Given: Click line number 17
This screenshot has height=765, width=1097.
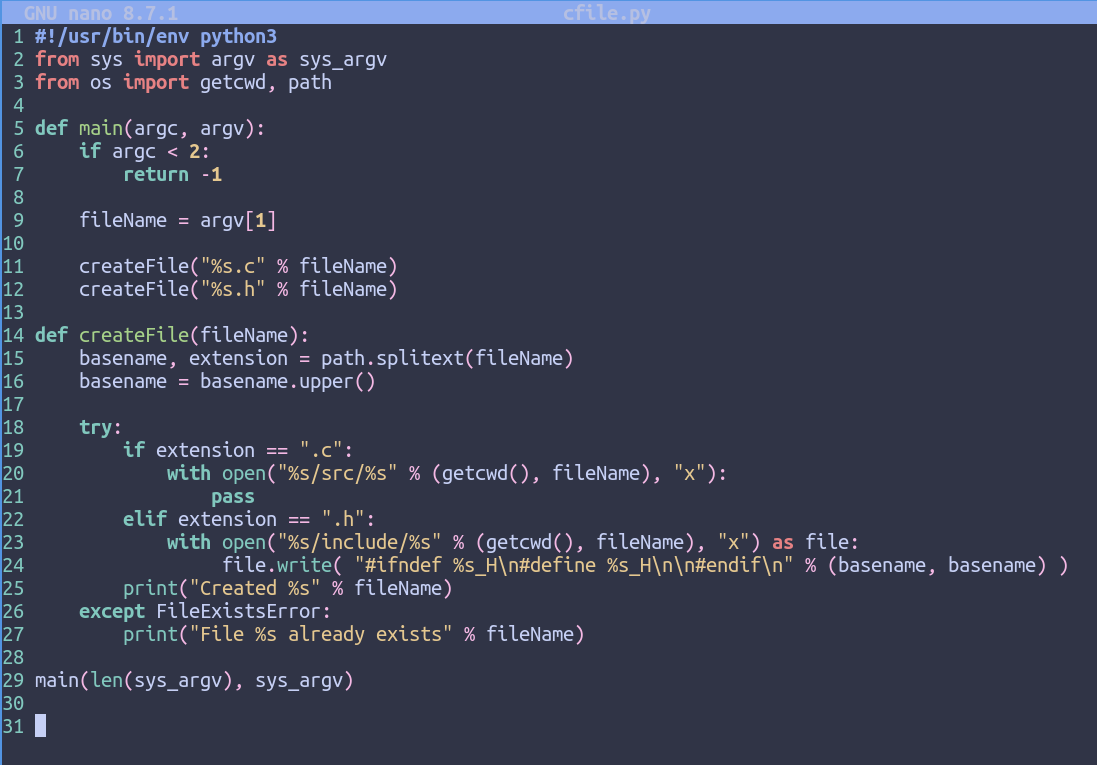Looking at the screenshot, I should pos(13,405).
